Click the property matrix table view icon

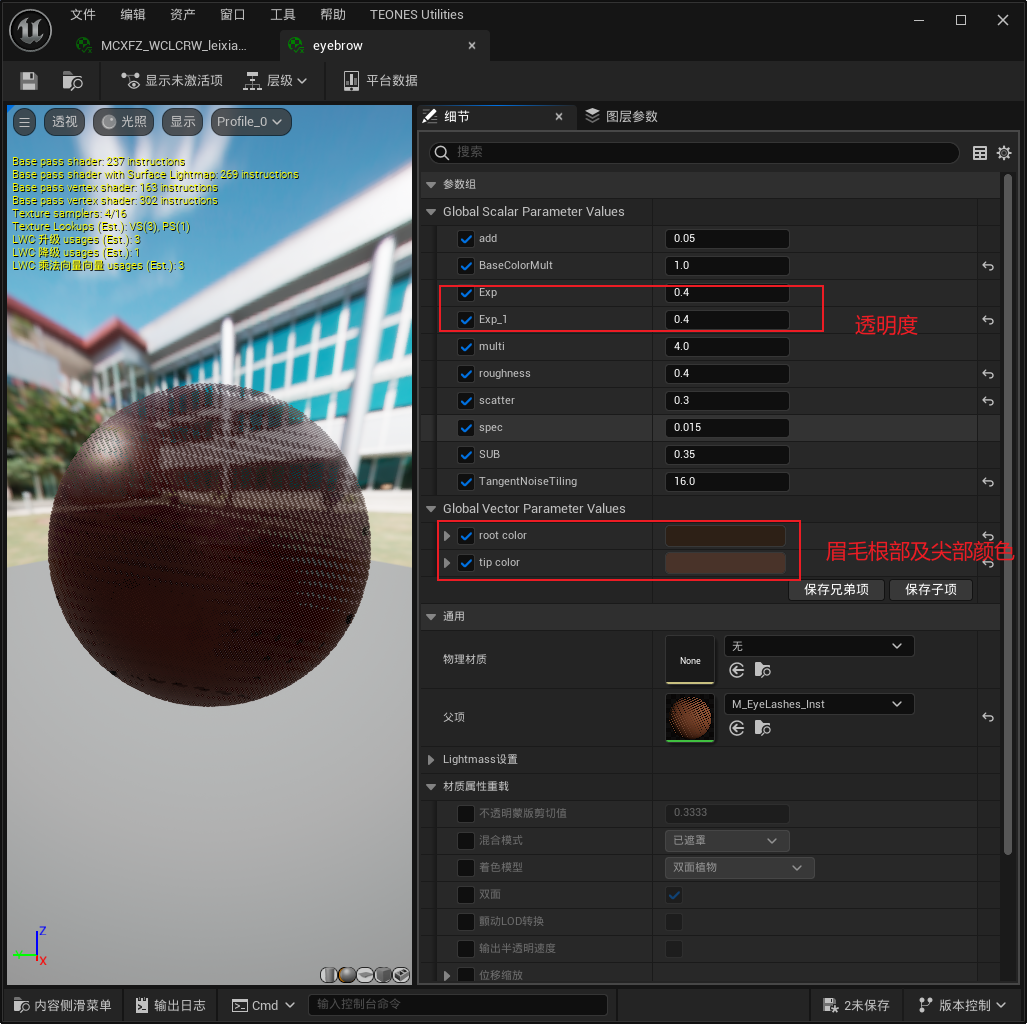coord(980,153)
